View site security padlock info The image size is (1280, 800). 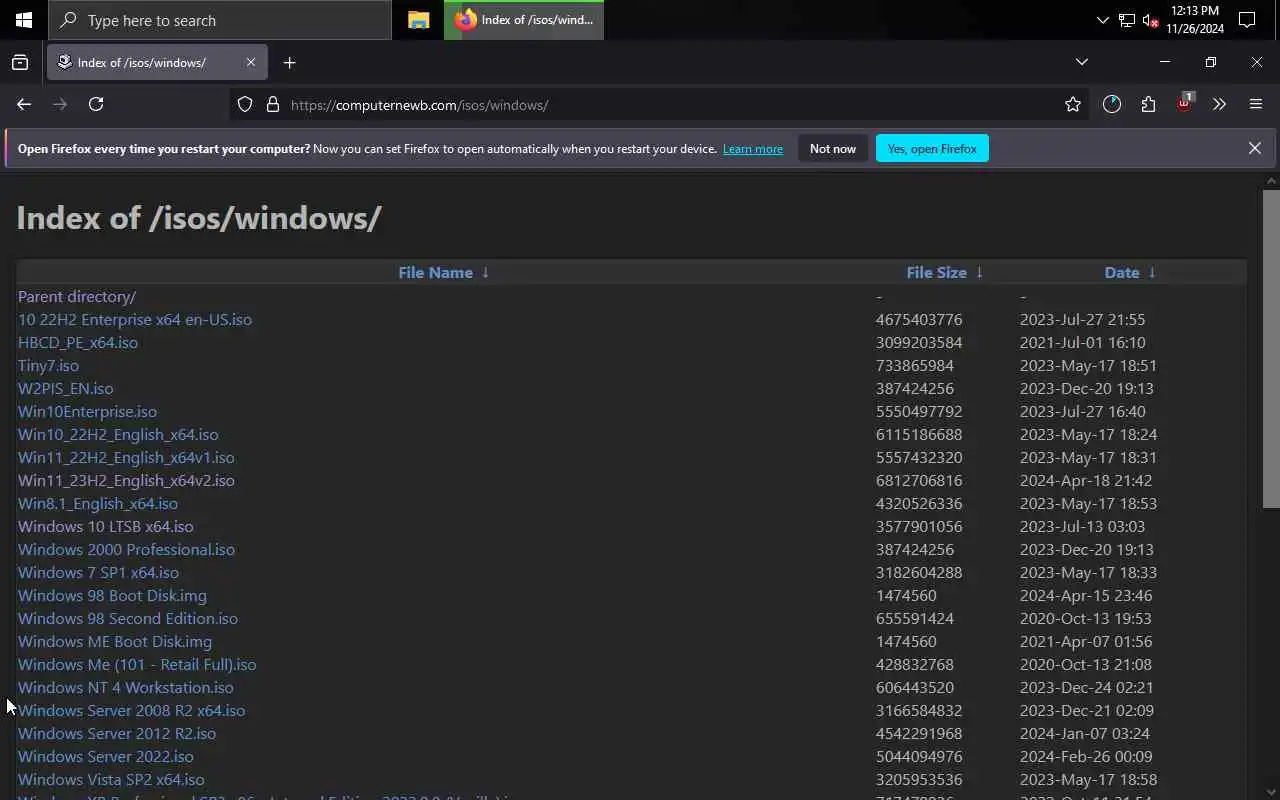tap(272, 104)
